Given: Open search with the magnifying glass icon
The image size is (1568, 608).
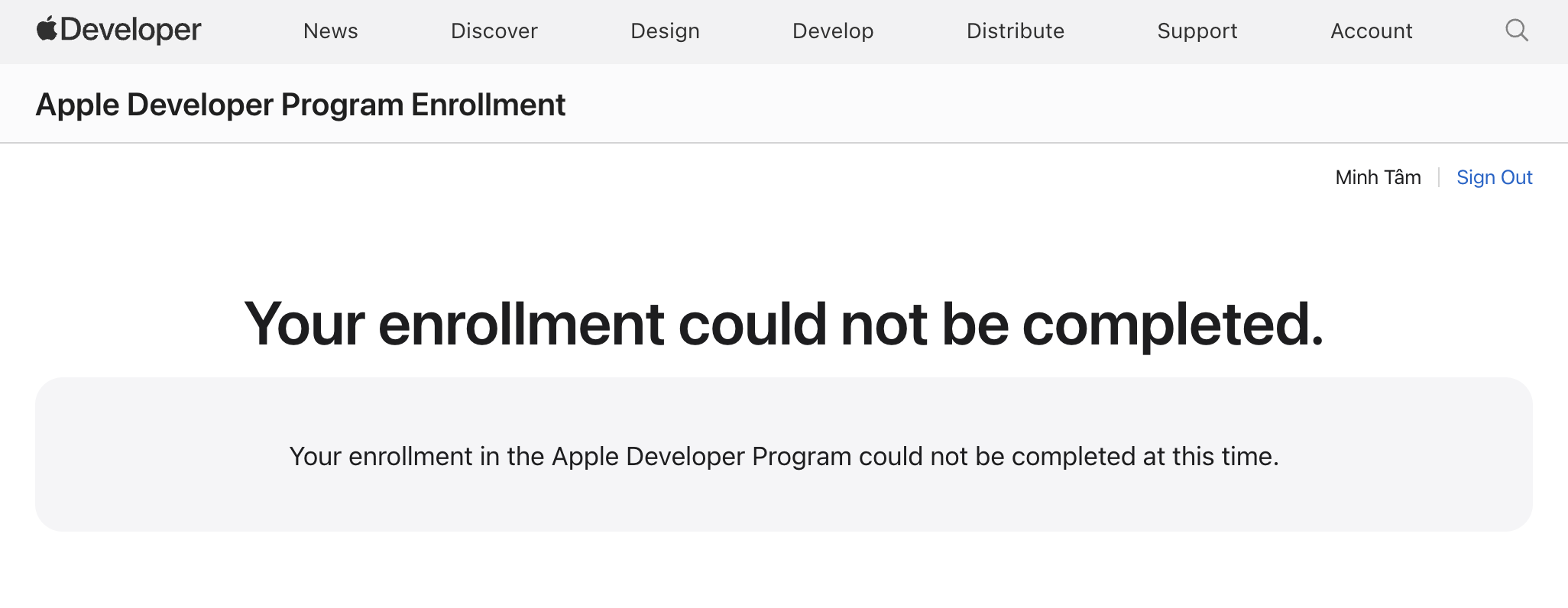Looking at the screenshot, I should pyautogui.click(x=1516, y=31).
